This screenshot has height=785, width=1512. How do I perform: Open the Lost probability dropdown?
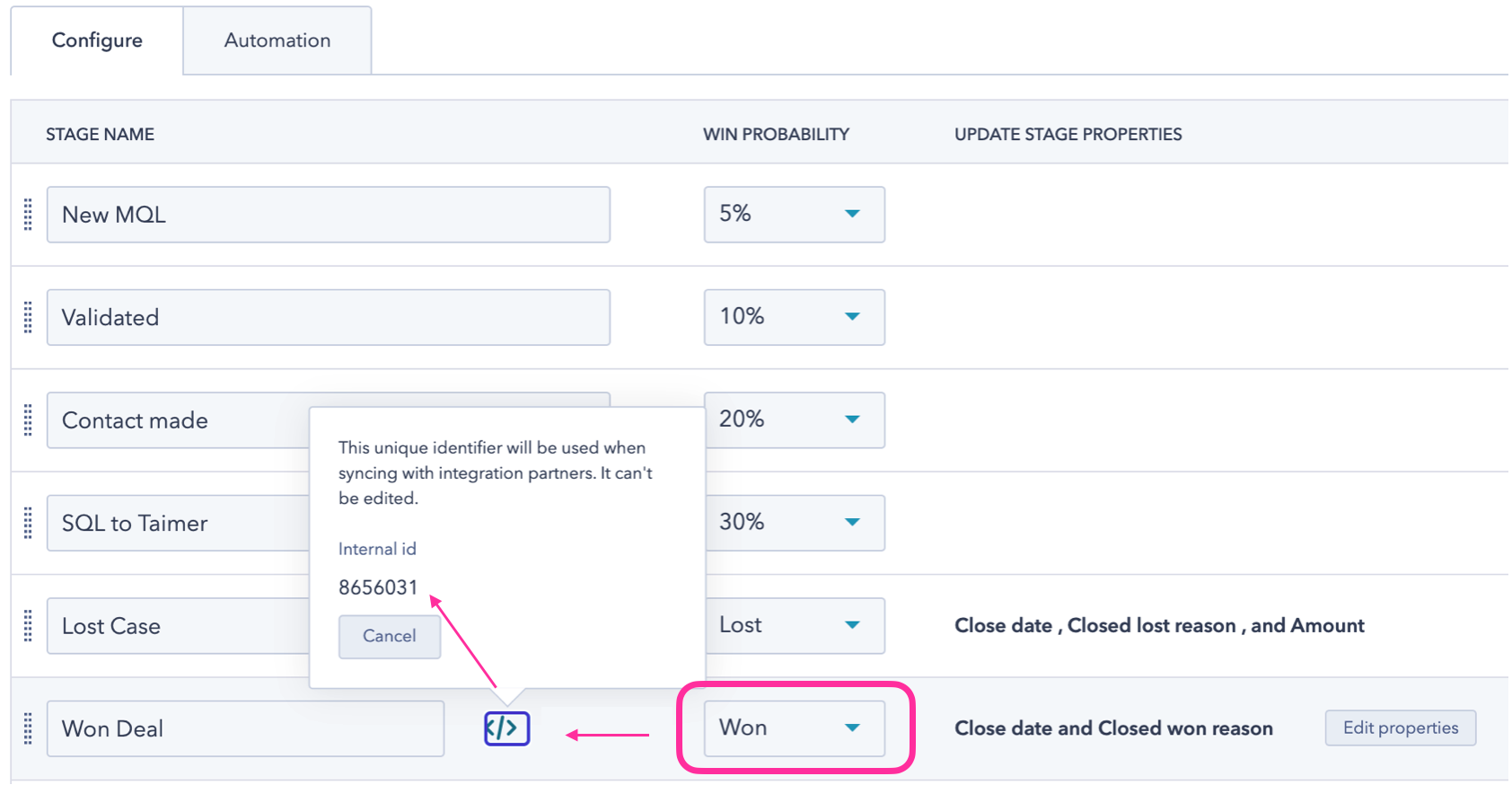(794, 625)
